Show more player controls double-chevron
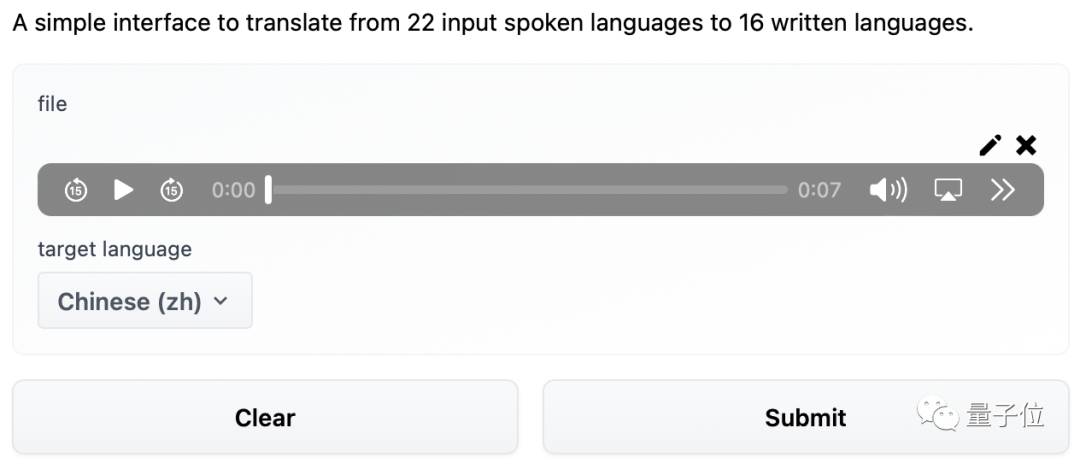The height and width of the screenshot is (463, 1080). tap(1003, 190)
